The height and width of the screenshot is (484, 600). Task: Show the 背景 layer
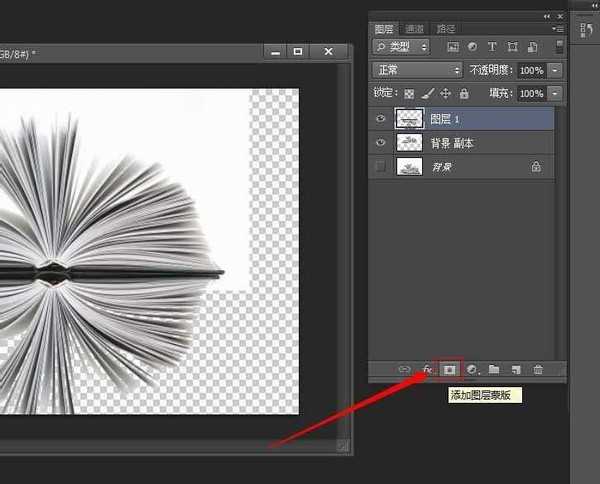click(x=380, y=167)
